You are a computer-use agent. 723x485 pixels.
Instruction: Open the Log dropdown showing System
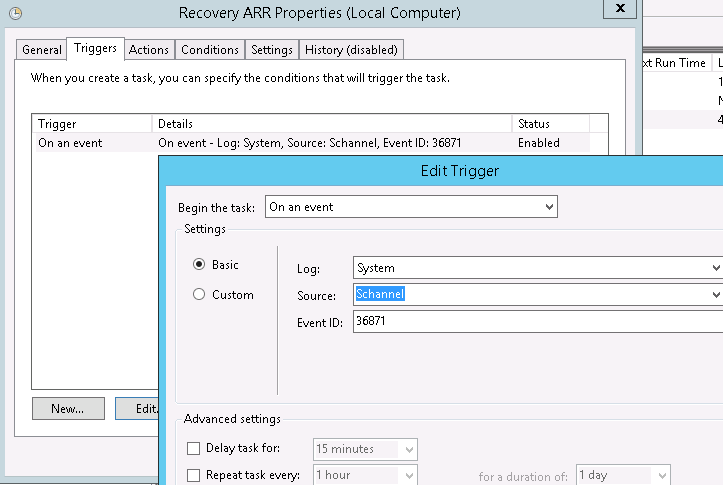pyautogui.click(x=535, y=268)
